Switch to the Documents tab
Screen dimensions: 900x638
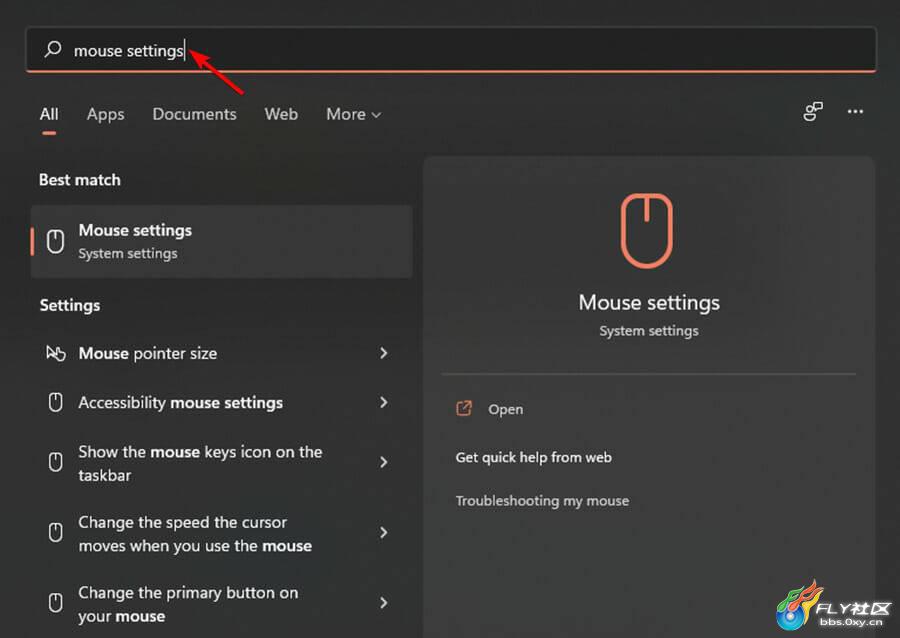point(195,114)
